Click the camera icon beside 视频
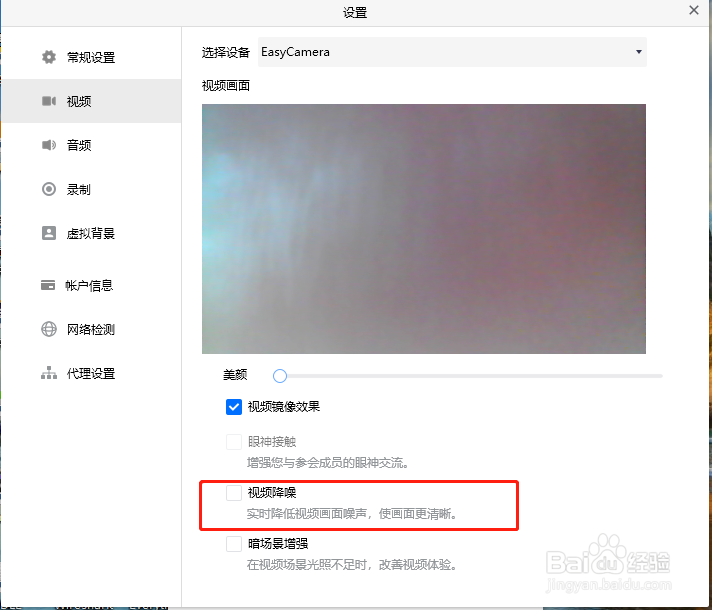 pos(49,101)
